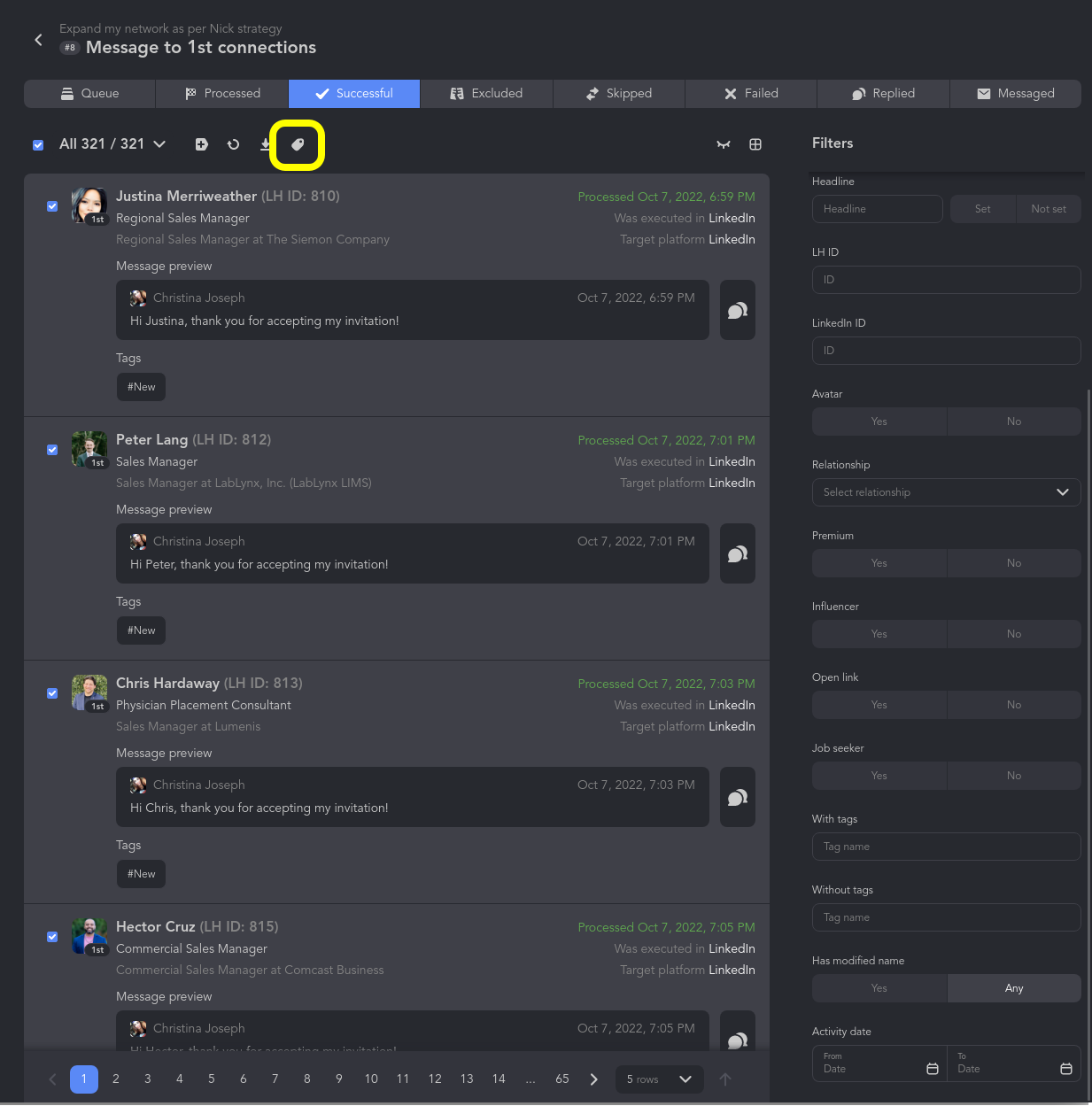Click the Set button for the Headline filter
Image resolution: width=1092 pixels, height=1106 pixels.
click(x=983, y=209)
